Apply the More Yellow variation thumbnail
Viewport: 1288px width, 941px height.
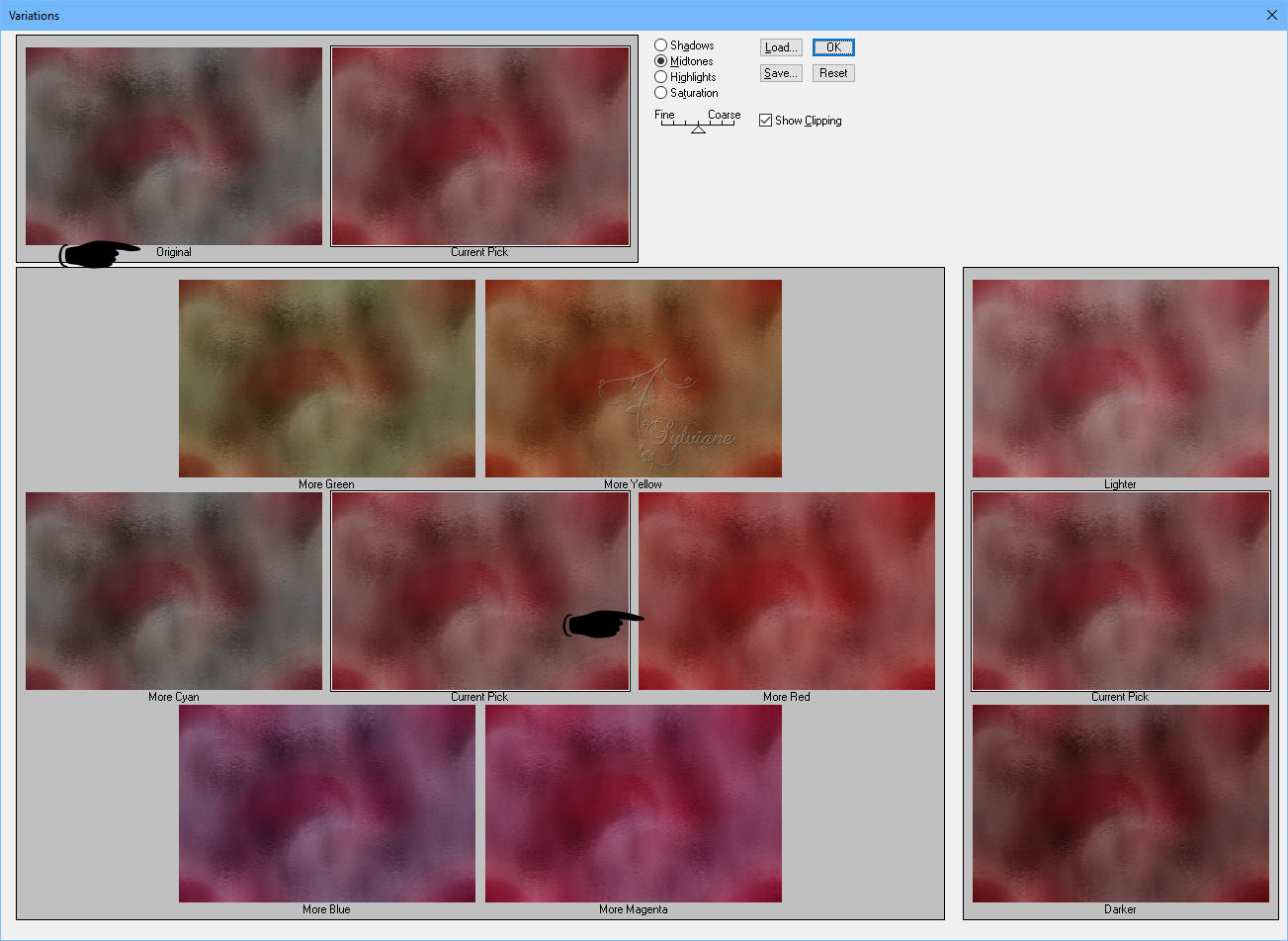coord(634,379)
